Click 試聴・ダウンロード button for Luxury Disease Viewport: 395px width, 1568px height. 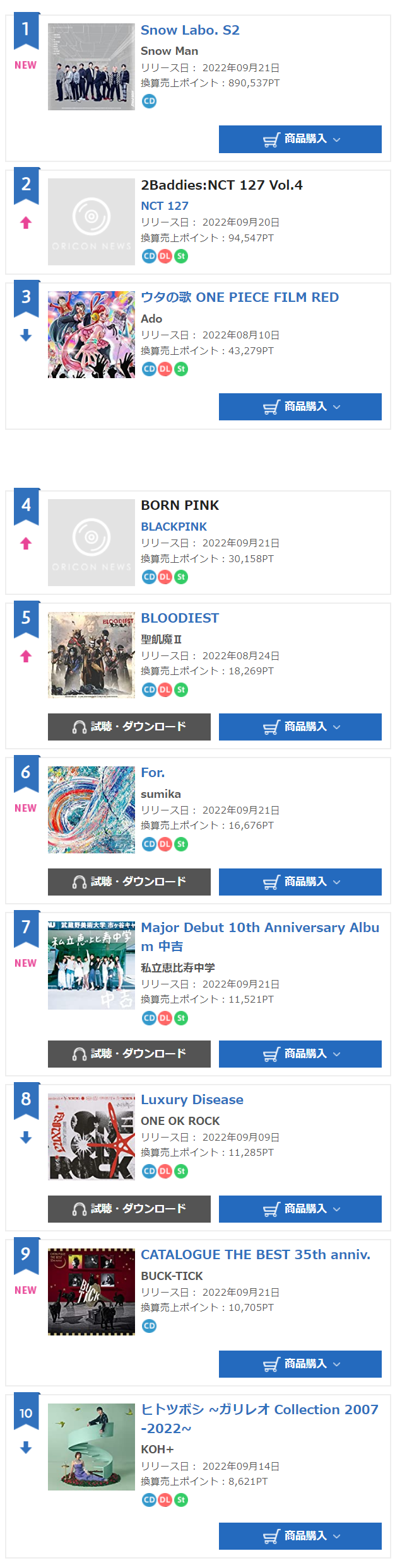click(x=129, y=1209)
